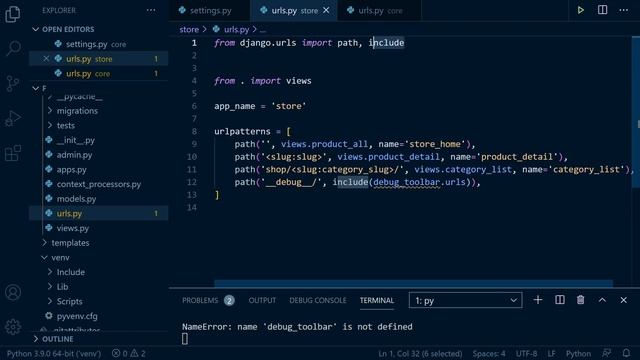The image size is (640, 360).
Task: Click the editor horizontal scrollbar
Action: pos(413,283)
